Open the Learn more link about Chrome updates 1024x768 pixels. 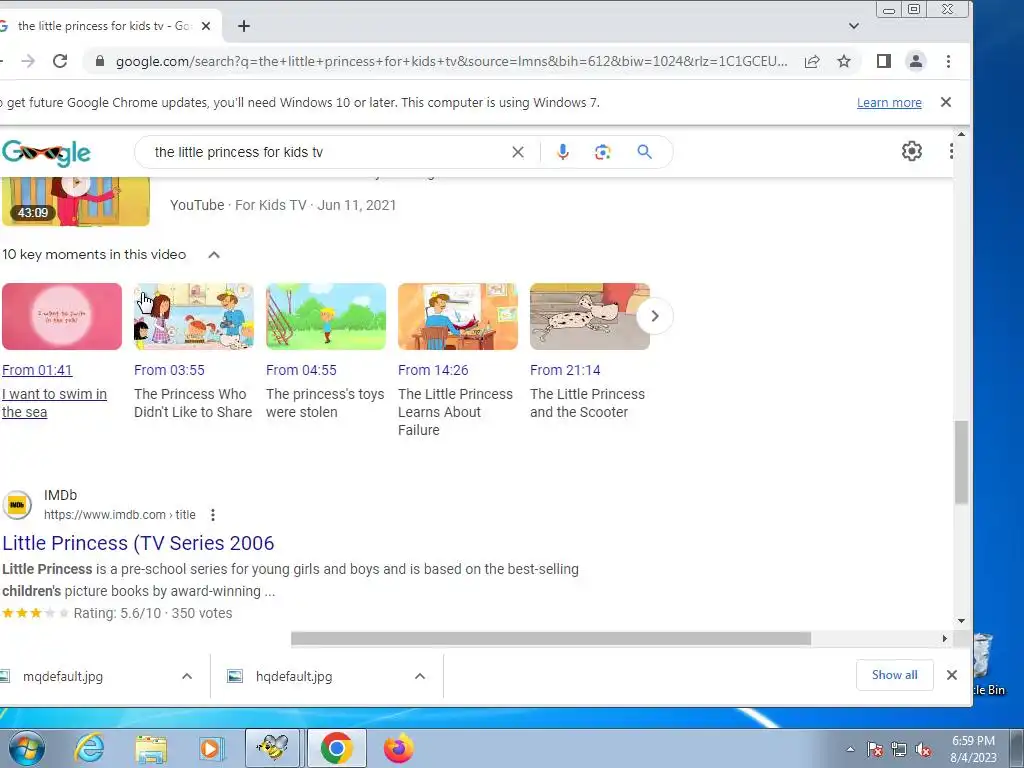(889, 103)
